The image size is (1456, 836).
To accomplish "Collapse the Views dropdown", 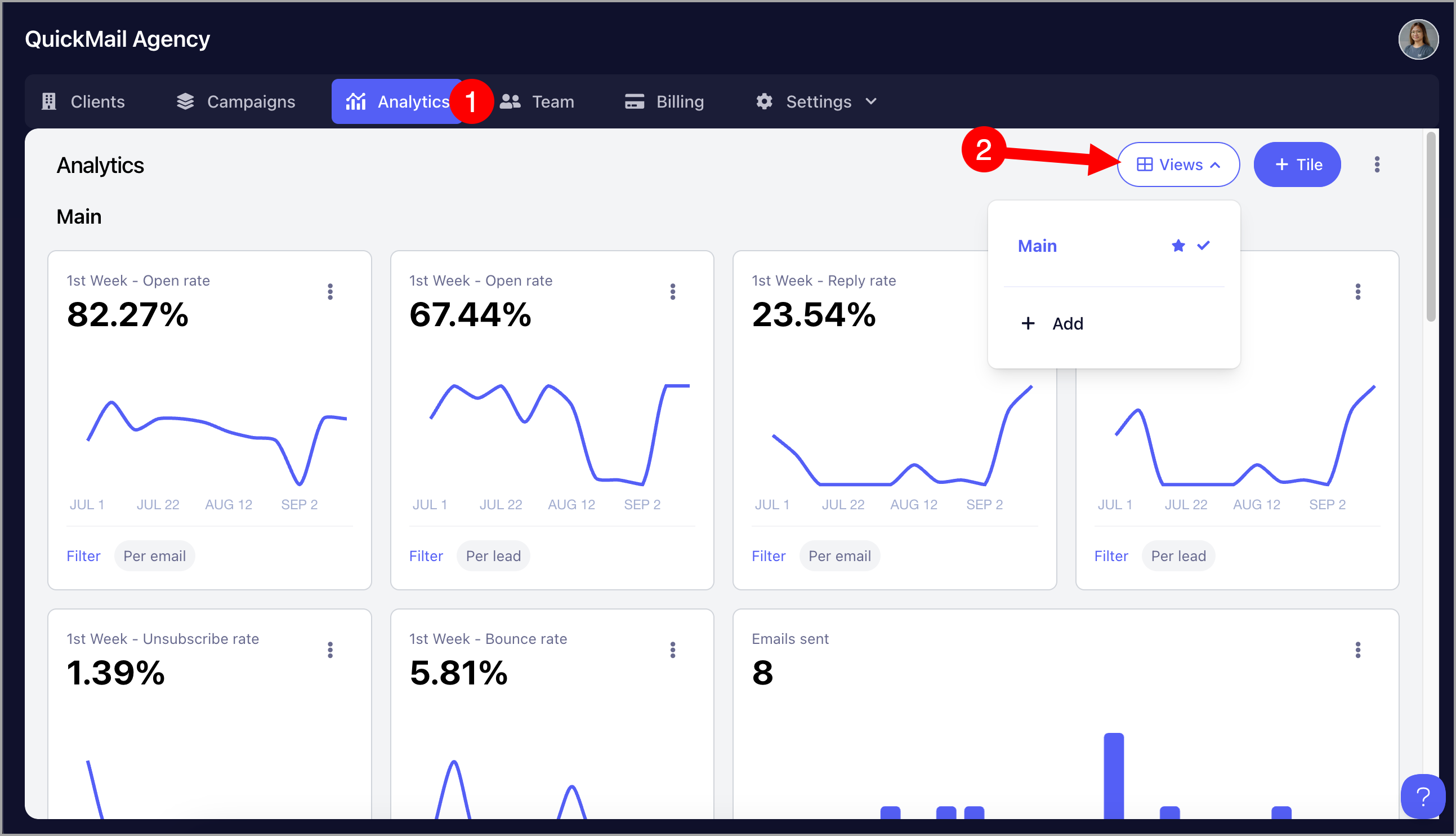I will (1178, 165).
